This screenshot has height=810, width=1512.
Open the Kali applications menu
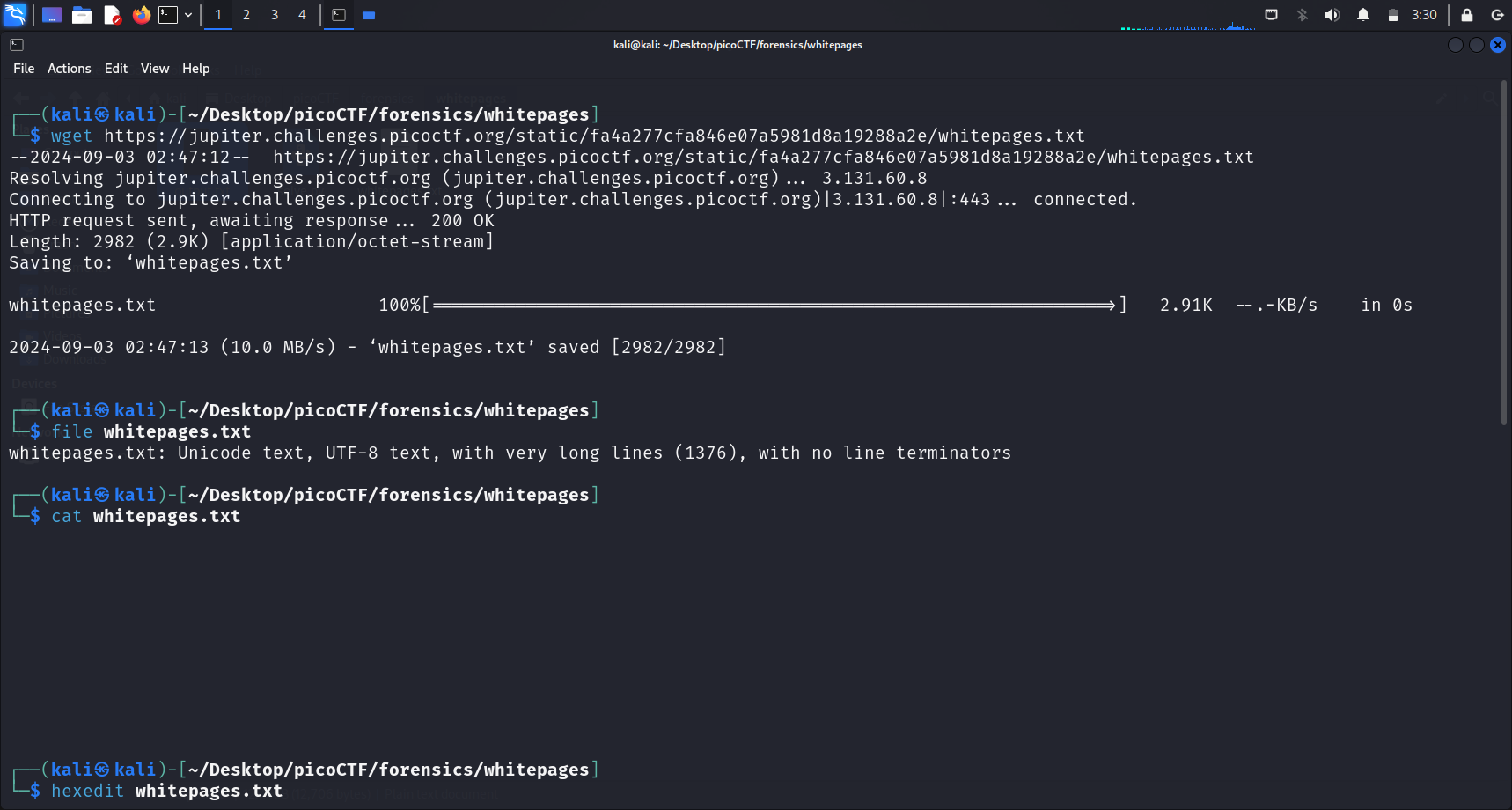(x=16, y=15)
